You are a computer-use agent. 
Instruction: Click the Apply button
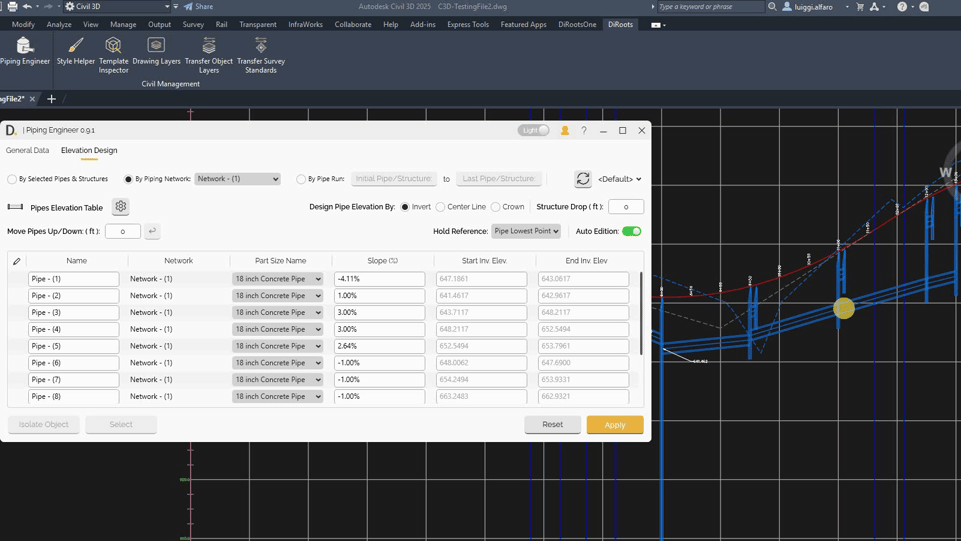(614, 424)
